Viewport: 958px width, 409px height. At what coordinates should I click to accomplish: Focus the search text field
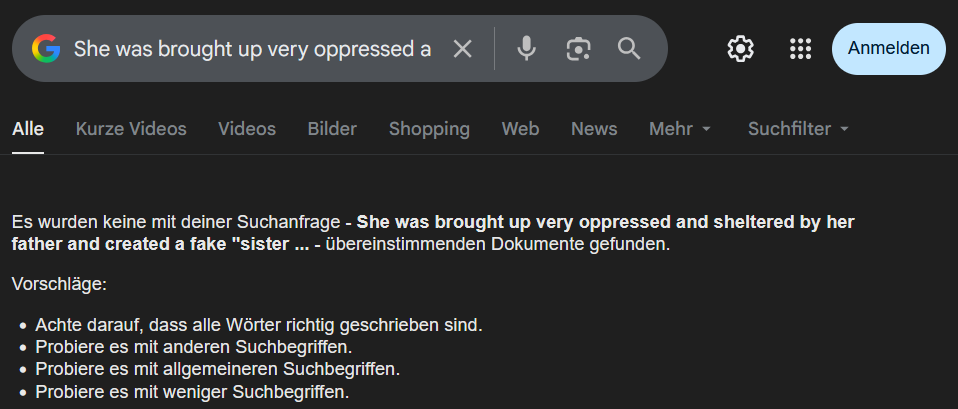(x=252, y=49)
